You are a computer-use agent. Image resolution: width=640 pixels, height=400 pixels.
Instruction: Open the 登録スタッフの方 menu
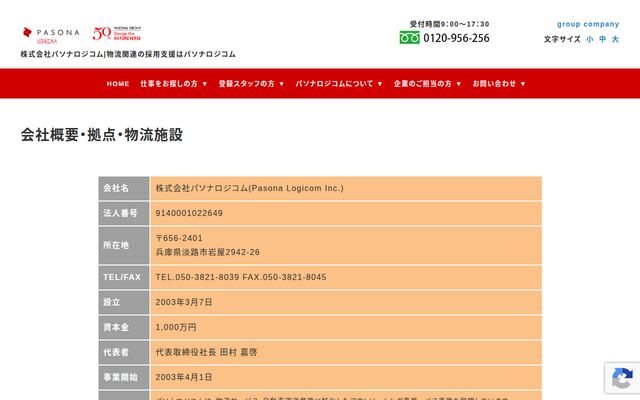247,84
